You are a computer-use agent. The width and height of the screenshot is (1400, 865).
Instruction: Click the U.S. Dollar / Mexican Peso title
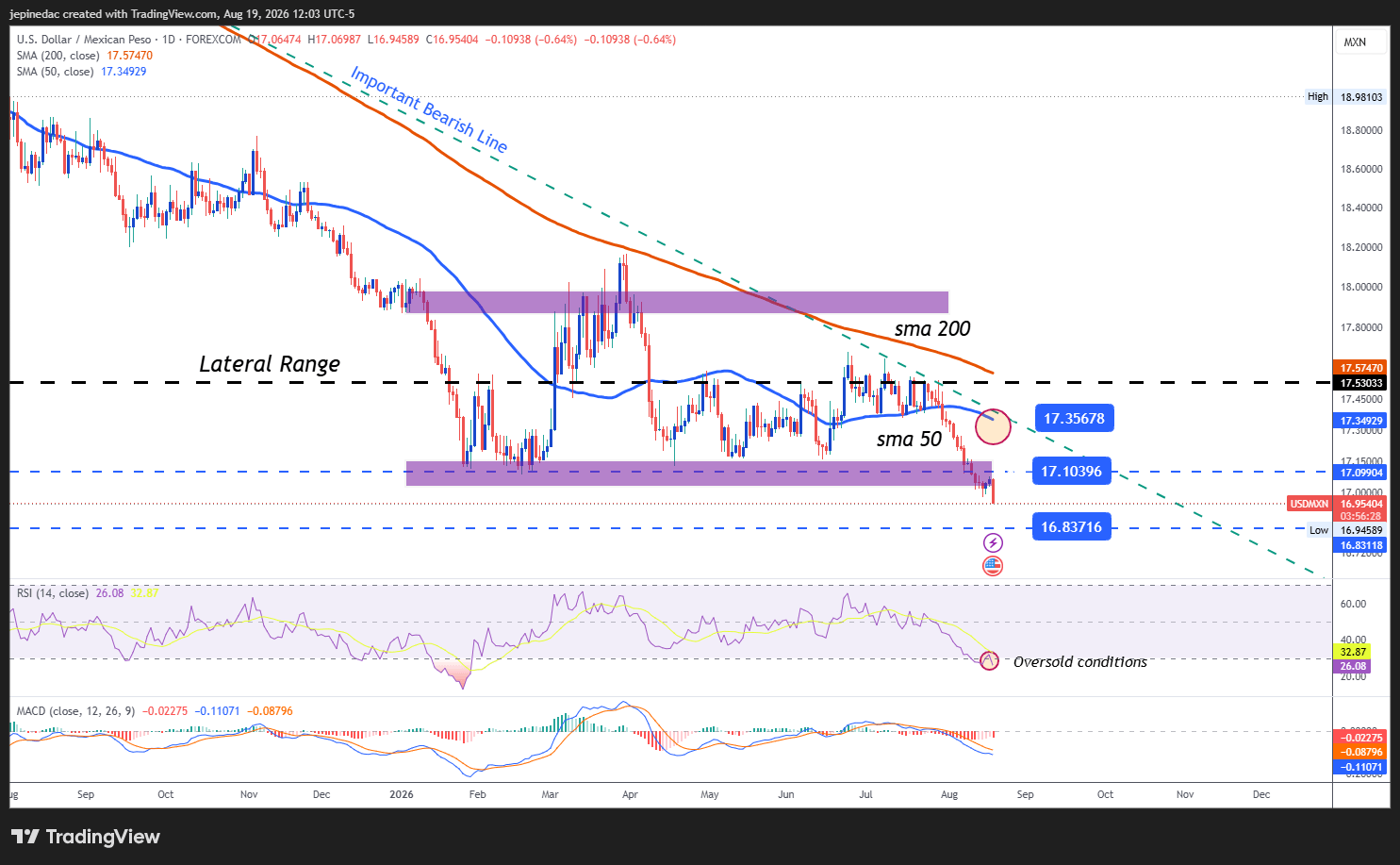84,40
